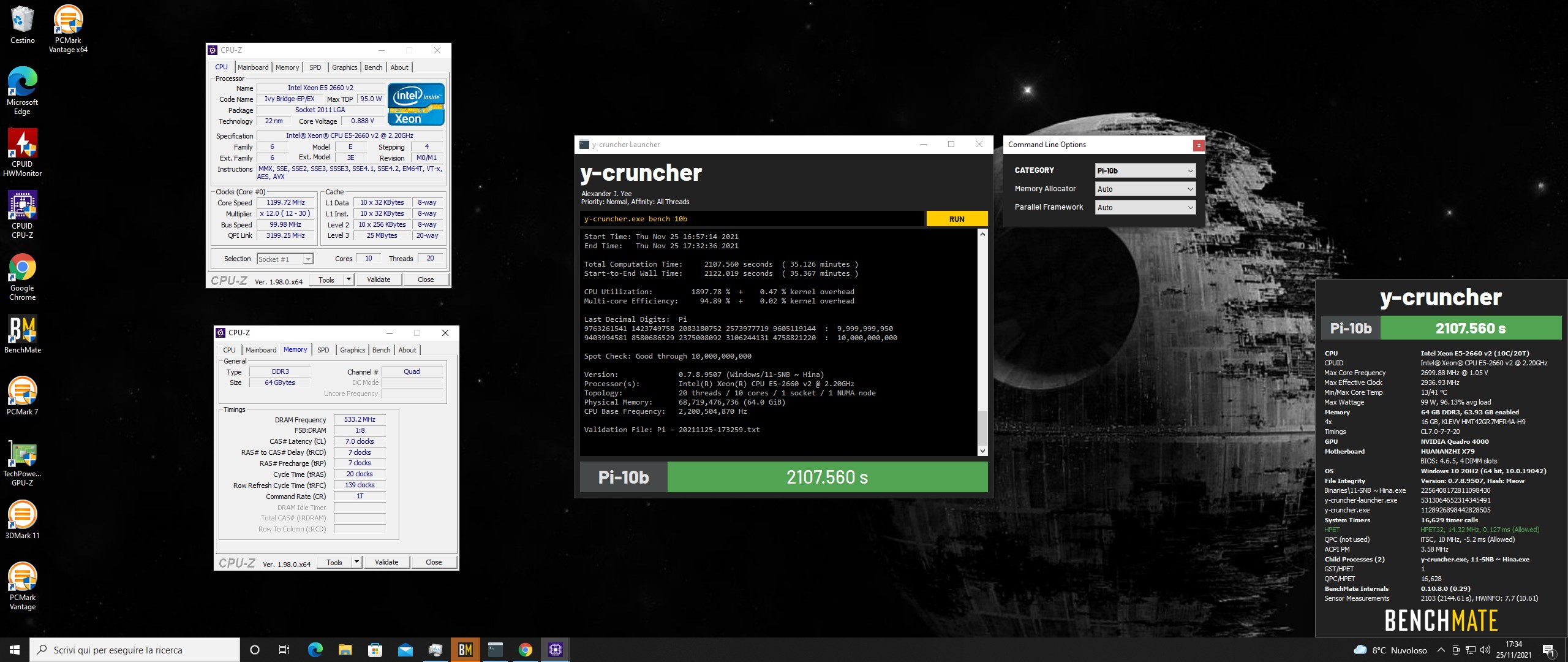Click the y-cruncher.exe bench 10b command field
Image resolution: width=1568 pixels, height=662 pixels.
[752, 219]
